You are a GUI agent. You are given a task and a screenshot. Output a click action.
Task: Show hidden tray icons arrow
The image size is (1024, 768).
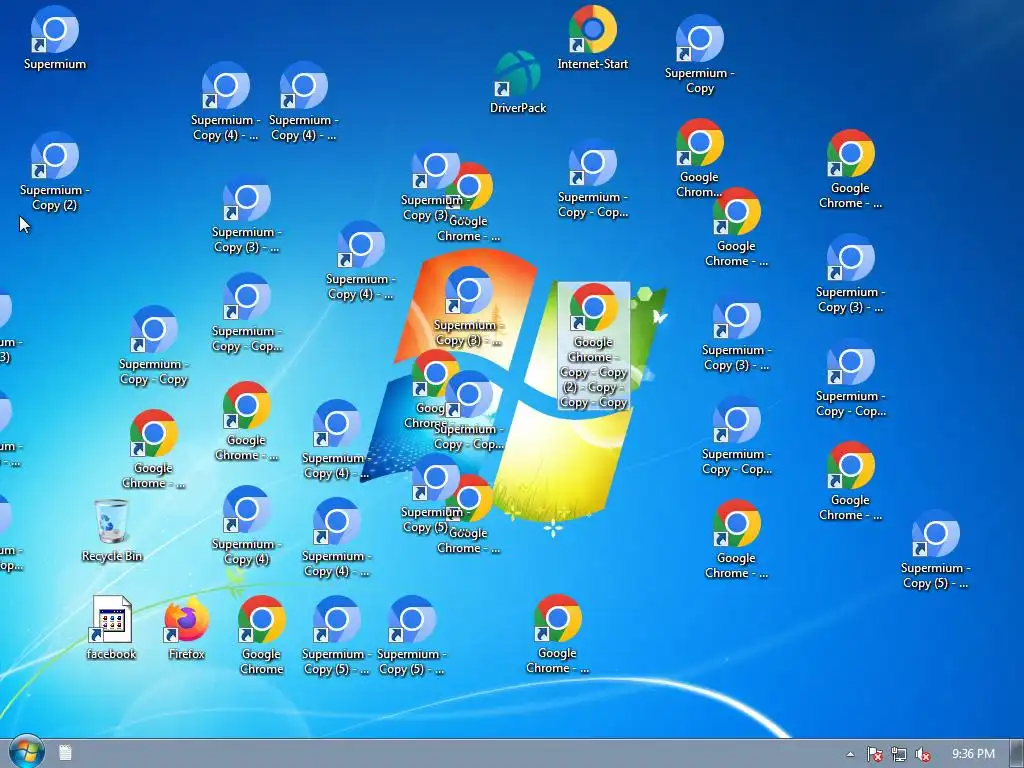pos(850,754)
